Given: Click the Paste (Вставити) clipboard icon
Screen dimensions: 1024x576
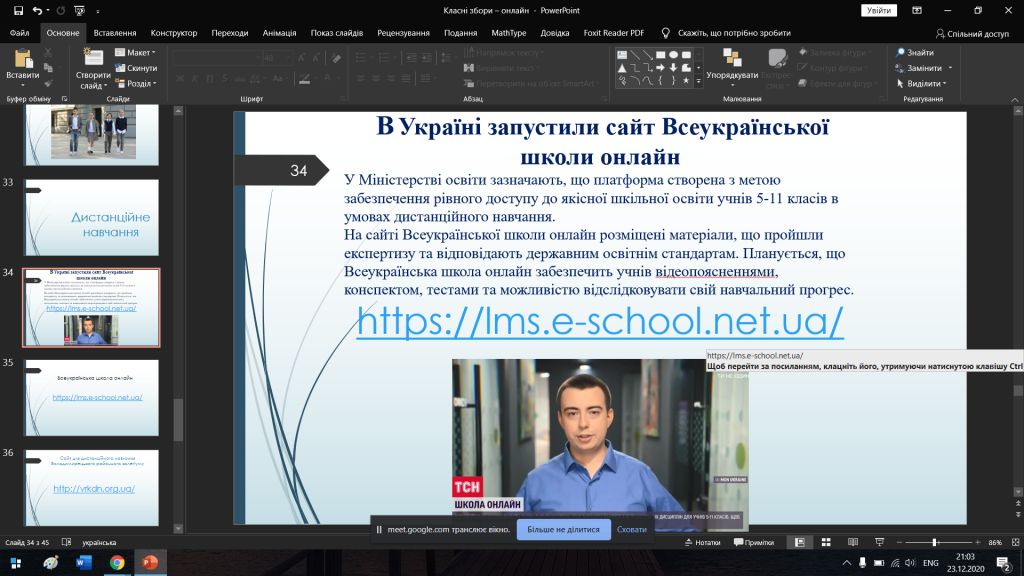Looking at the screenshot, I should (x=22, y=58).
